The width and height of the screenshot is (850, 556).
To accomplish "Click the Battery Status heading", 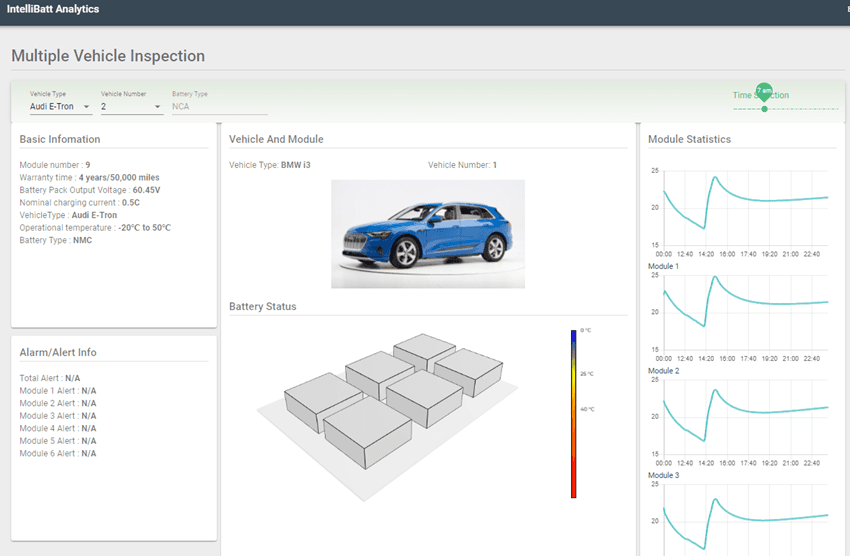I will point(262,306).
